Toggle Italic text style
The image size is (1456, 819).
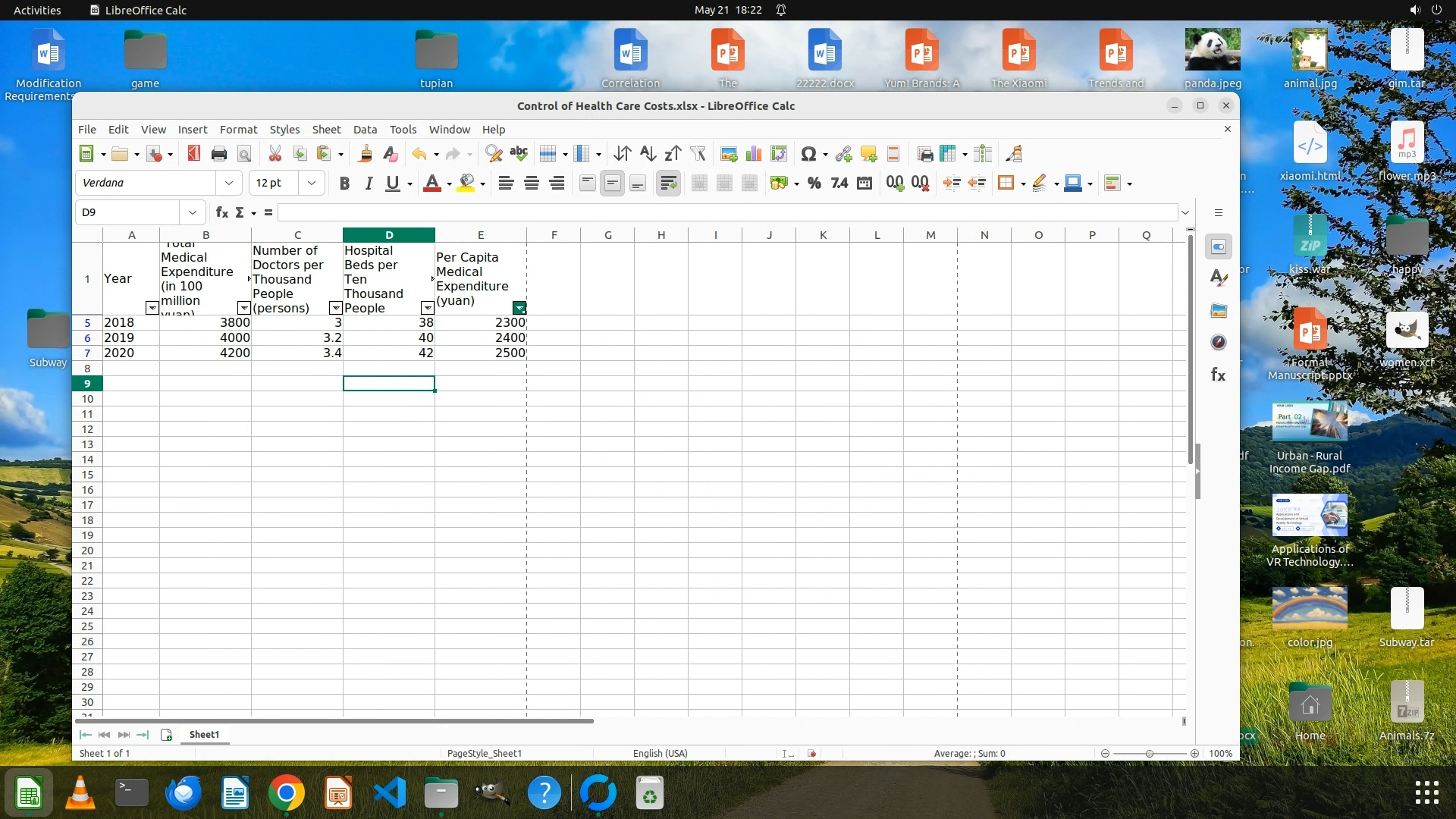pos(369,183)
